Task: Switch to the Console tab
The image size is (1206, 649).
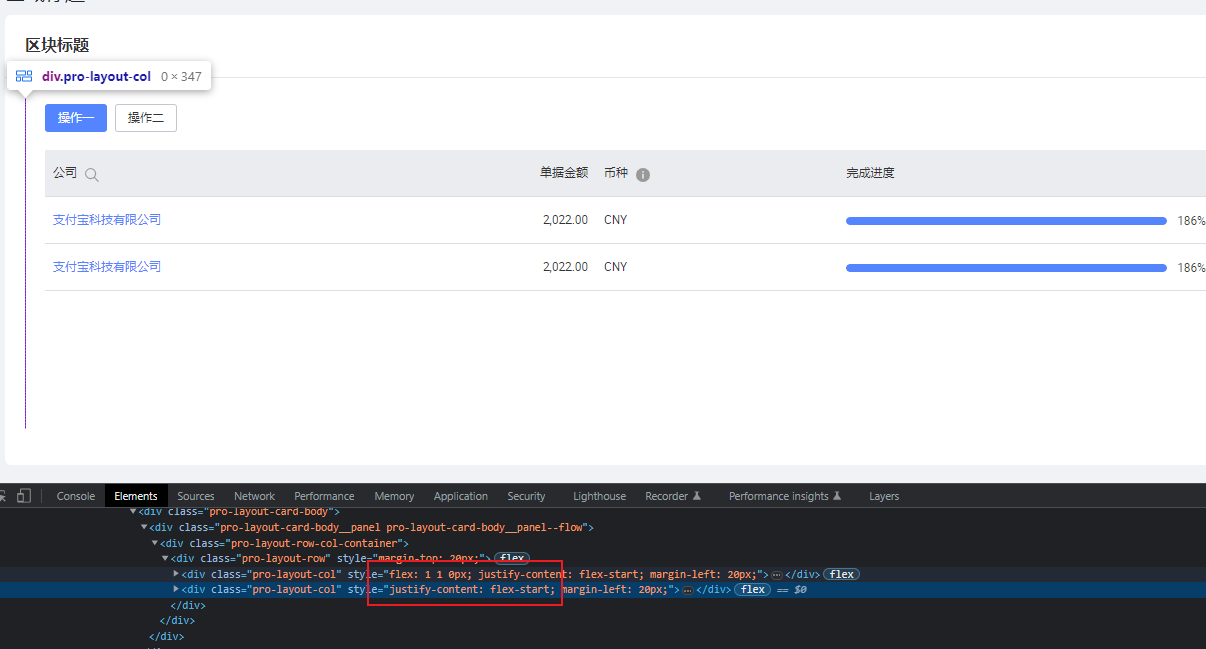Action: (x=75, y=495)
